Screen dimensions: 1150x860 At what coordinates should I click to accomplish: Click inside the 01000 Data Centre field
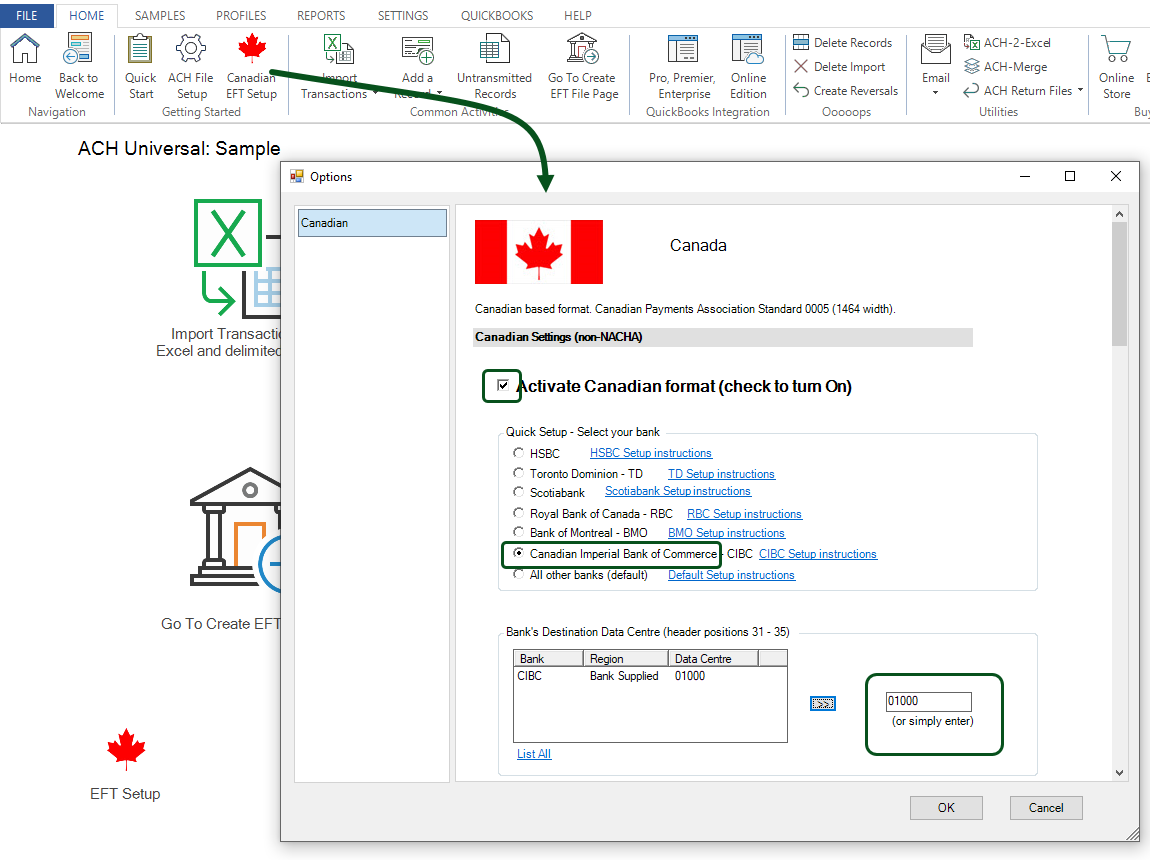[926, 701]
